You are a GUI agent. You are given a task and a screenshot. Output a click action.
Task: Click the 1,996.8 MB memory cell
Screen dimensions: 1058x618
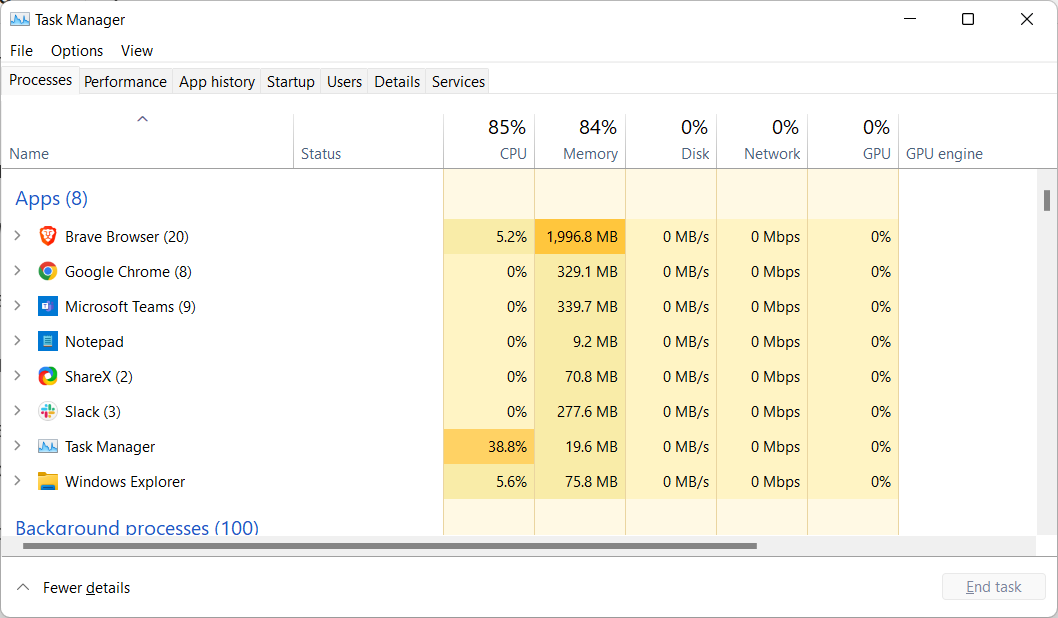(580, 237)
